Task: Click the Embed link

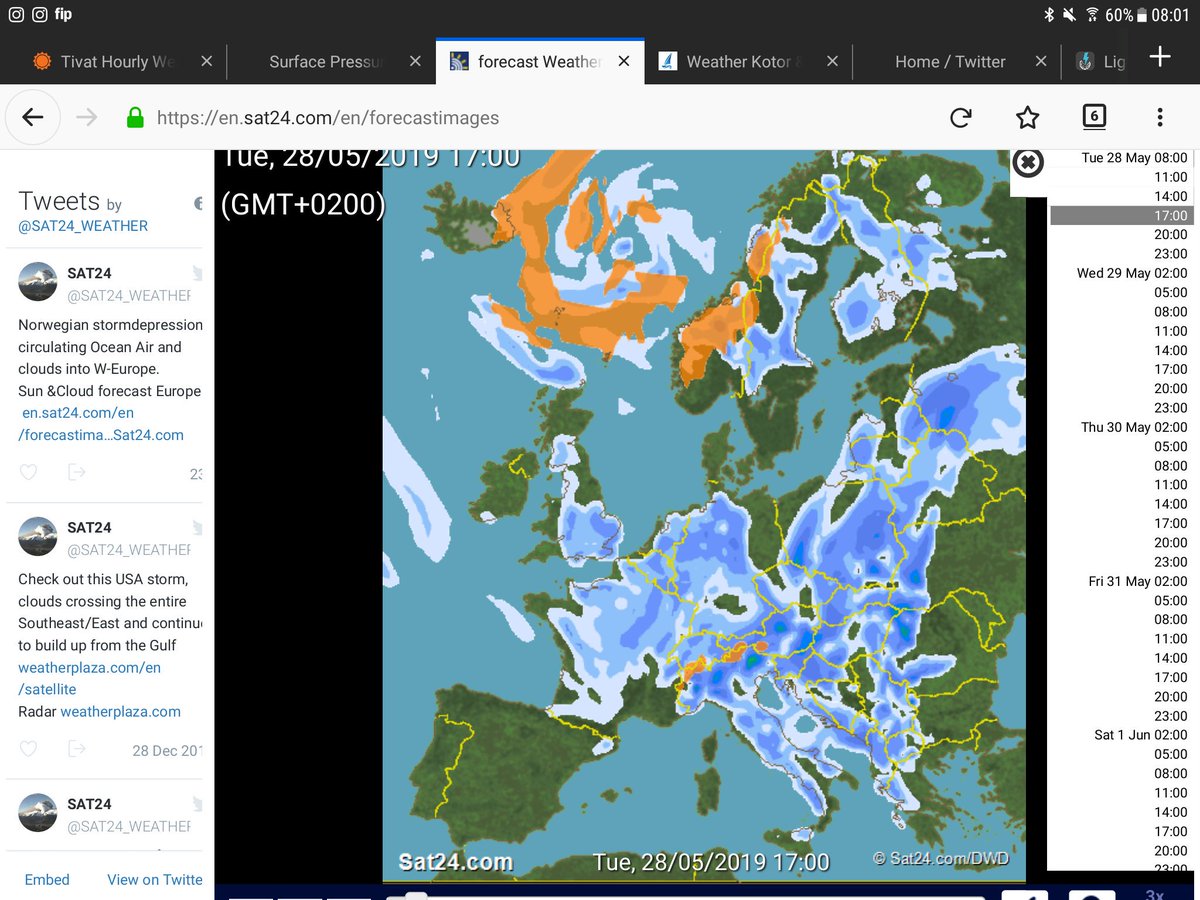Action: pyautogui.click(x=47, y=880)
